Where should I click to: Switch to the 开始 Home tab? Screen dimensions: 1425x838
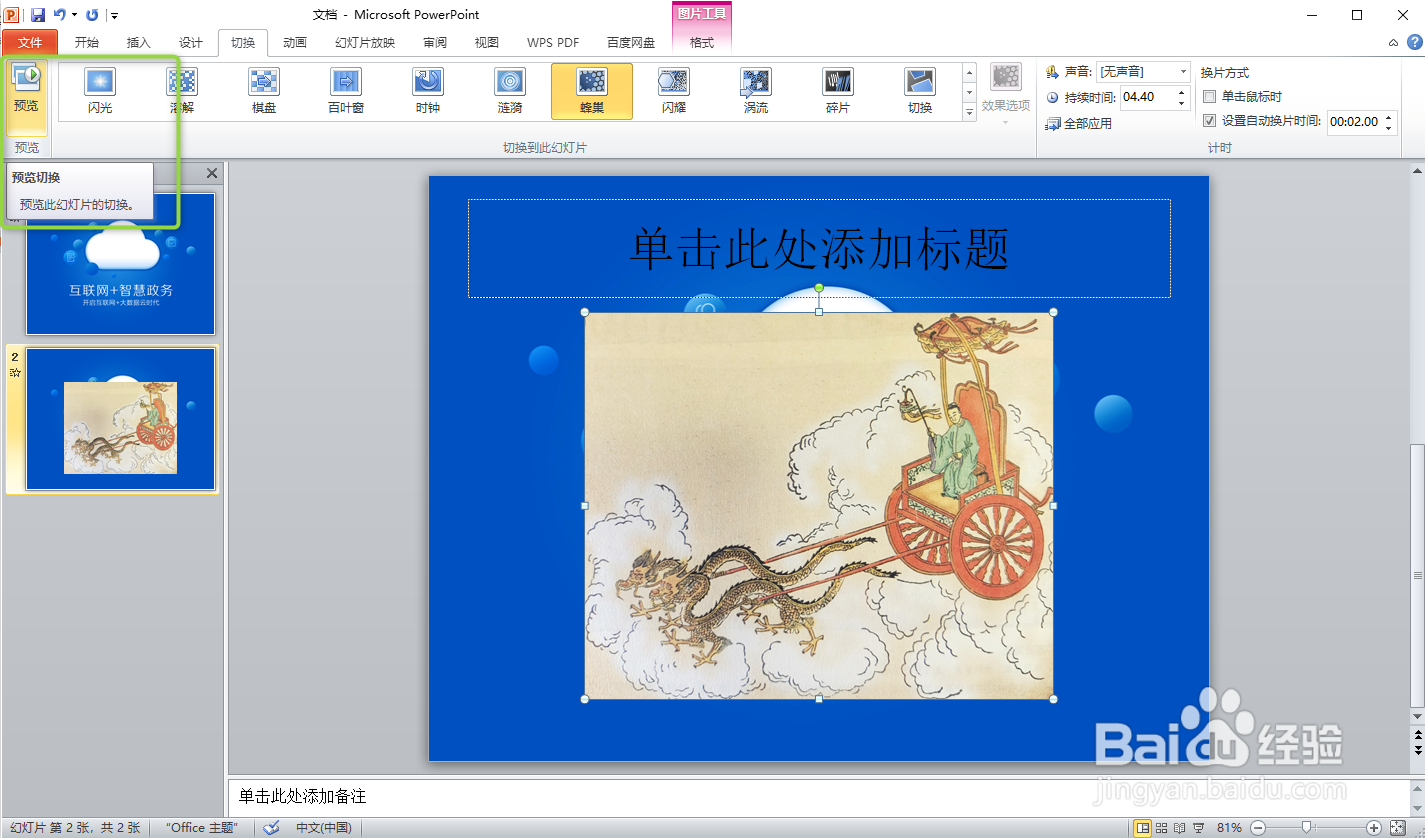click(x=87, y=43)
